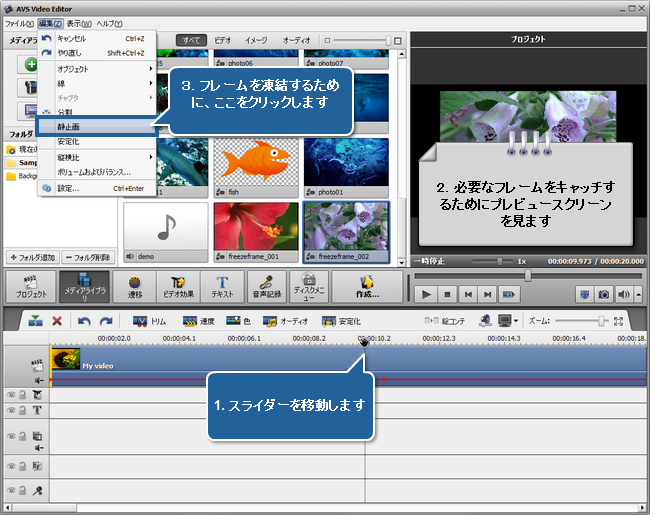Expand the オブジェクト submenu arrow
The height and width of the screenshot is (515, 650).
pyautogui.click(x=151, y=68)
